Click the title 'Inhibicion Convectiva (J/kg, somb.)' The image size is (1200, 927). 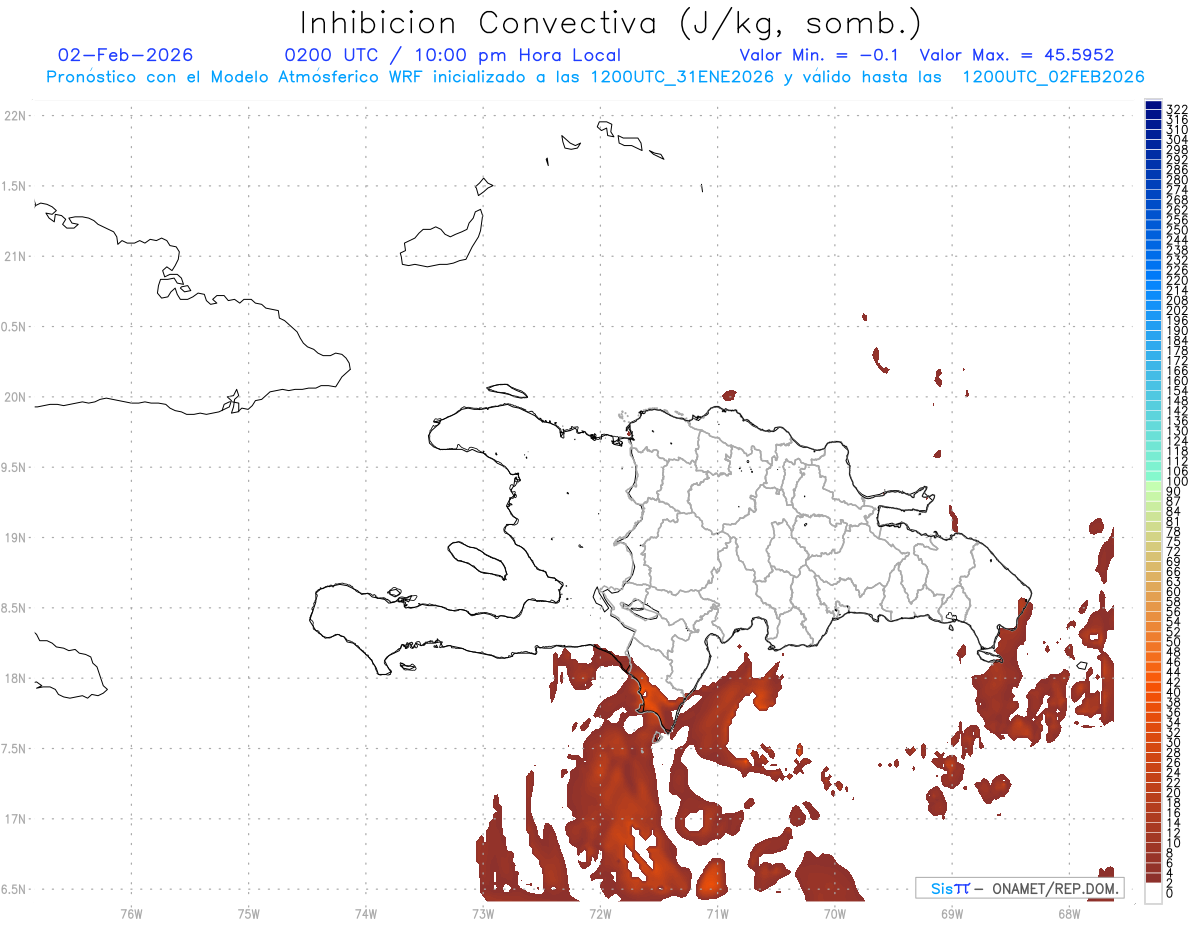pyautogui.click(x=611, y=23)
